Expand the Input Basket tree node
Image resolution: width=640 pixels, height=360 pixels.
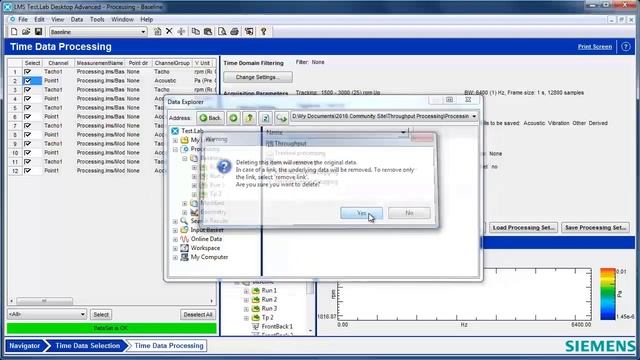[176, 231]
